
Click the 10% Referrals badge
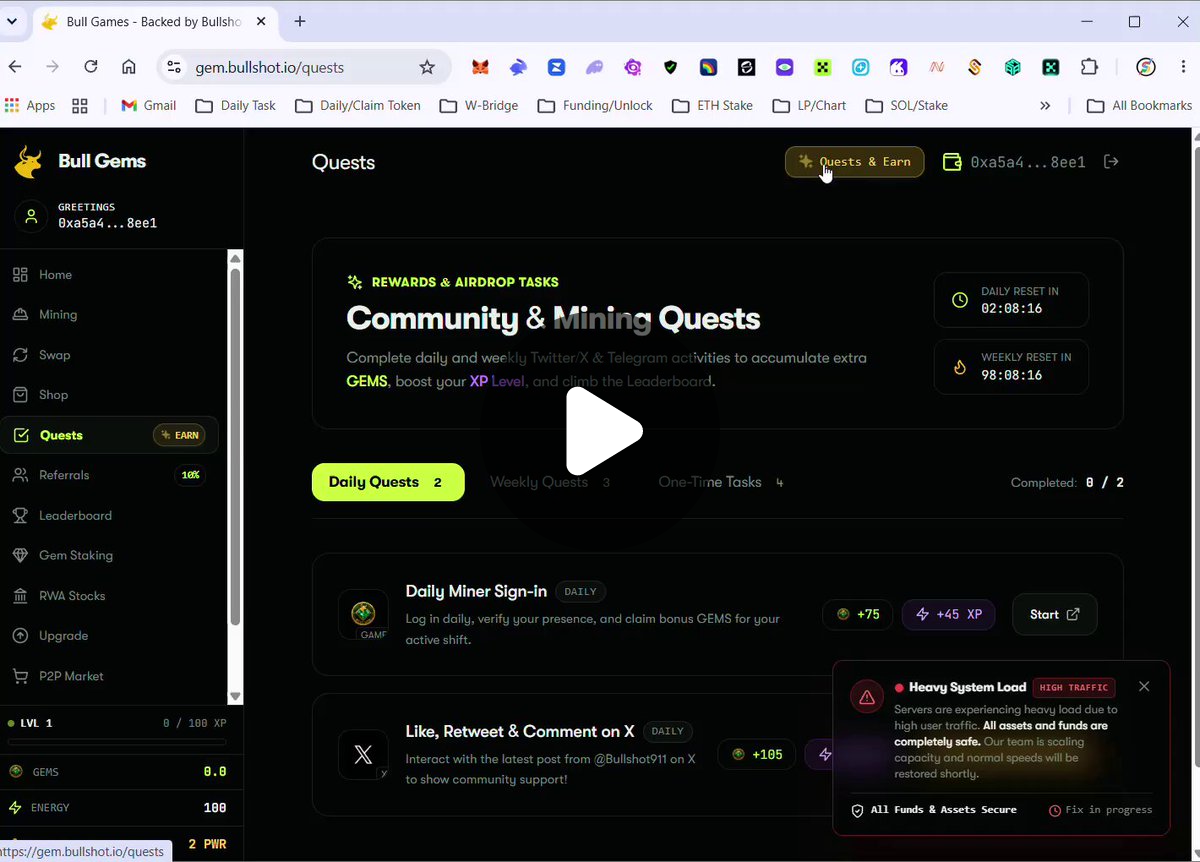190,475
